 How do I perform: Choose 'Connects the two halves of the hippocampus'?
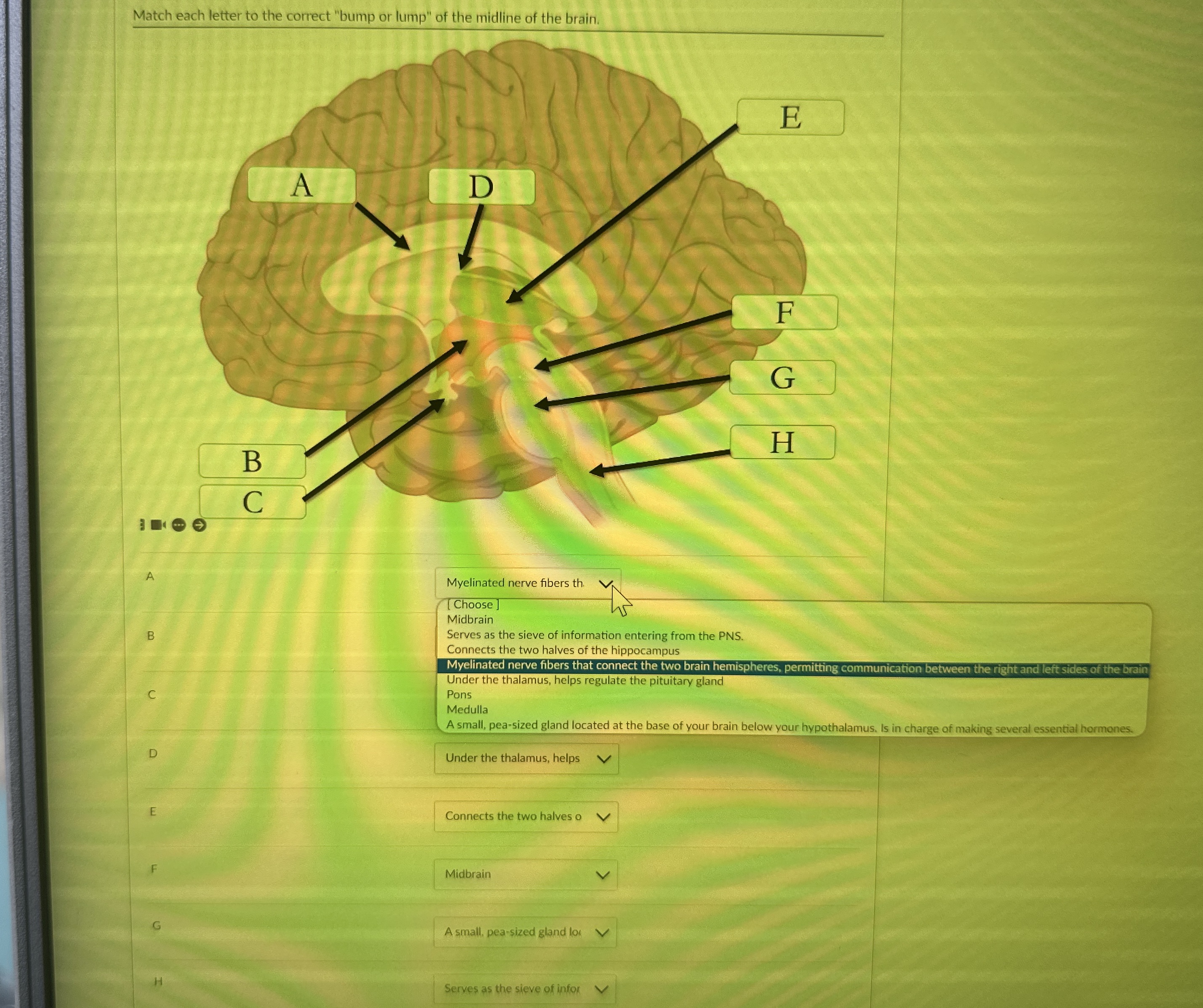pyautogui.click(x=563, y=650)
